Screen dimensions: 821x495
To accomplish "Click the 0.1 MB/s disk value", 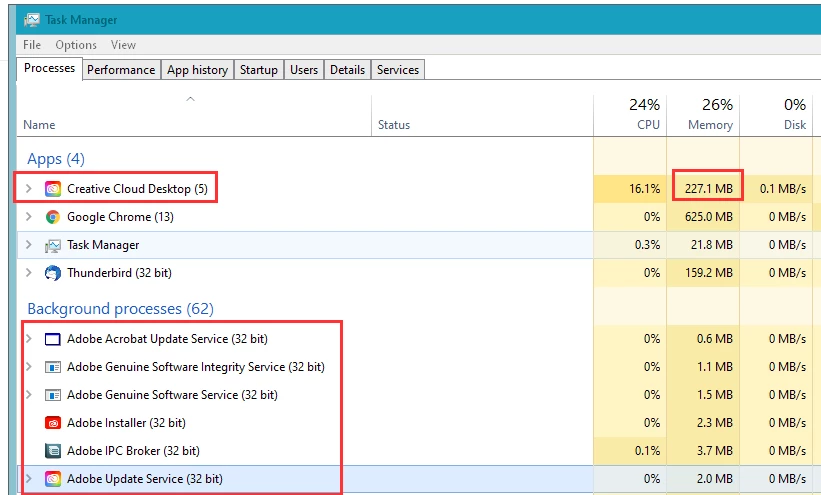I will coord(783,189).
